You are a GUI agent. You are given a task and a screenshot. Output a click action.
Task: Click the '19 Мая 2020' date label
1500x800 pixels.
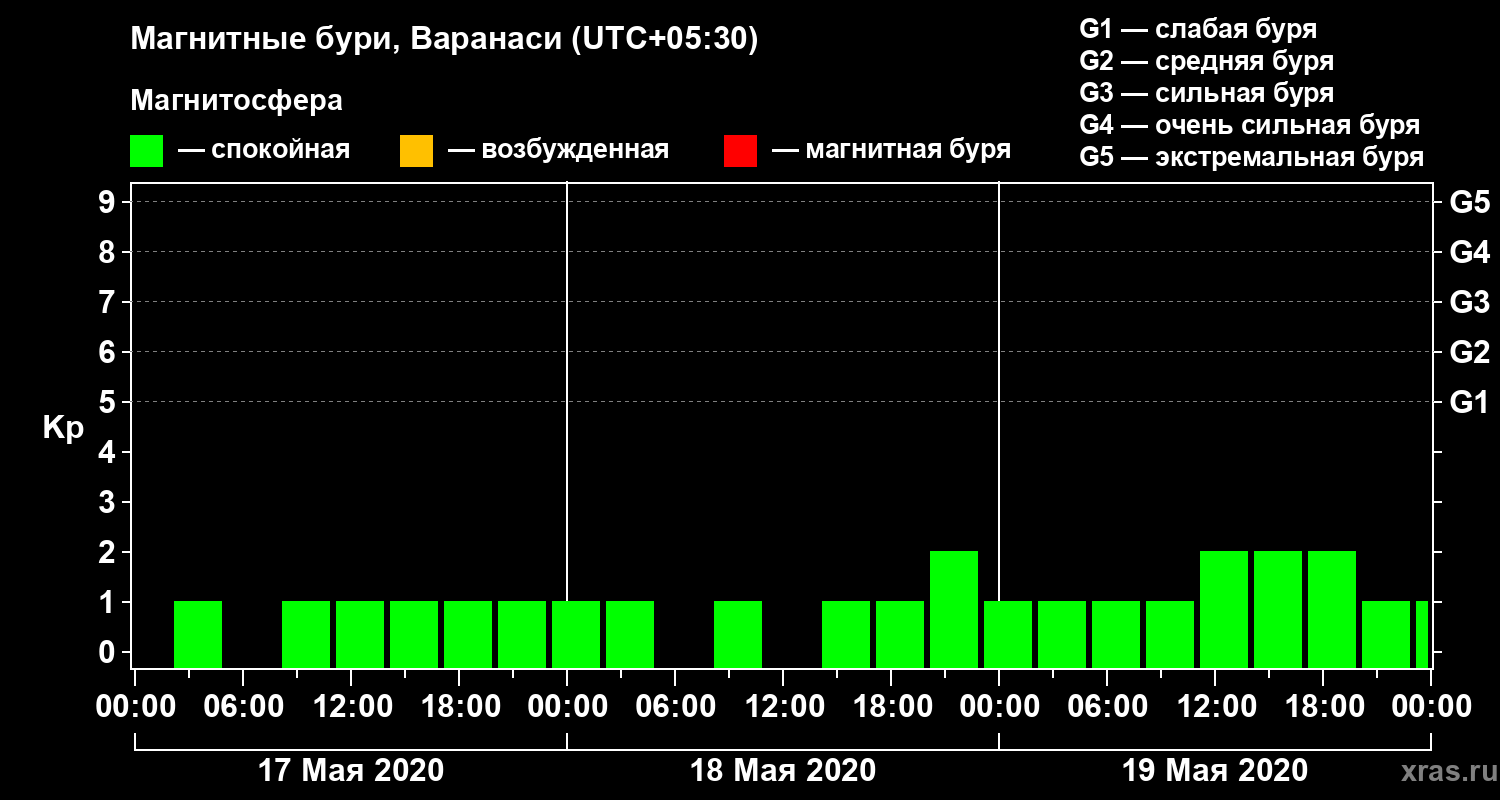point(1215,770)
